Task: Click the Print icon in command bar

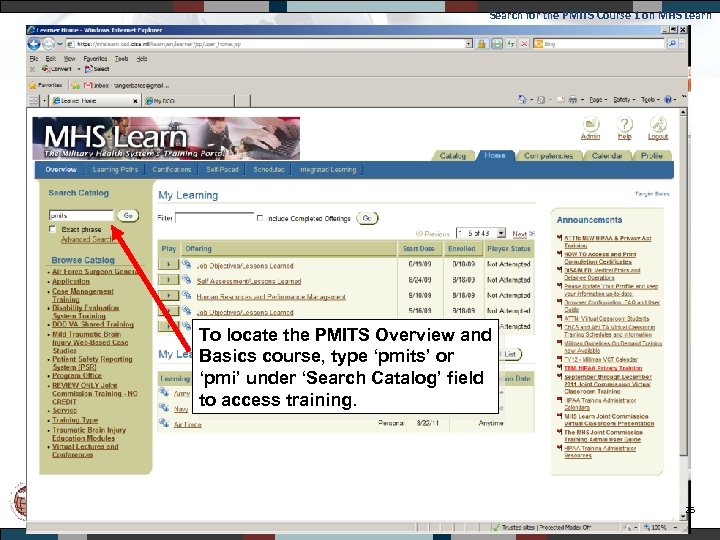Action: (573, 100)
